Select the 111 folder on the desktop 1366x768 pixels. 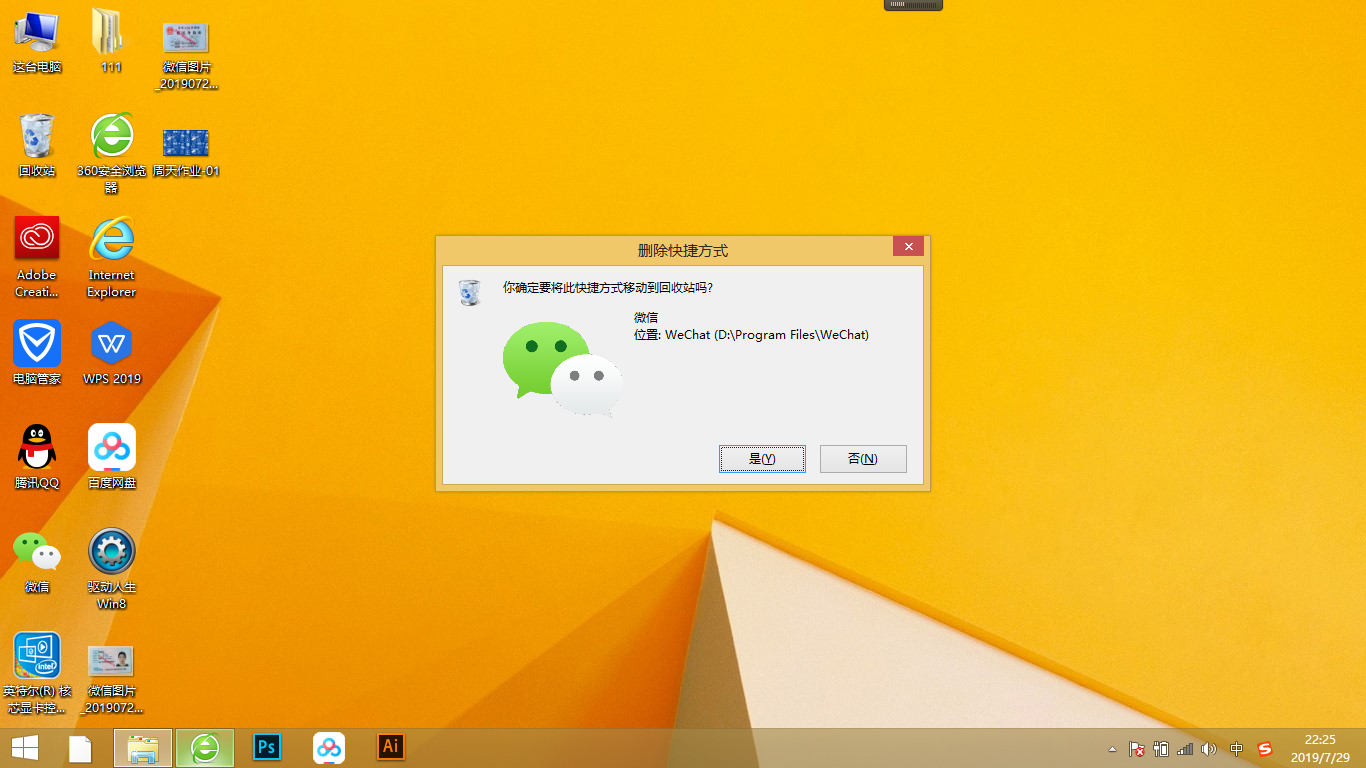point(111,41)
